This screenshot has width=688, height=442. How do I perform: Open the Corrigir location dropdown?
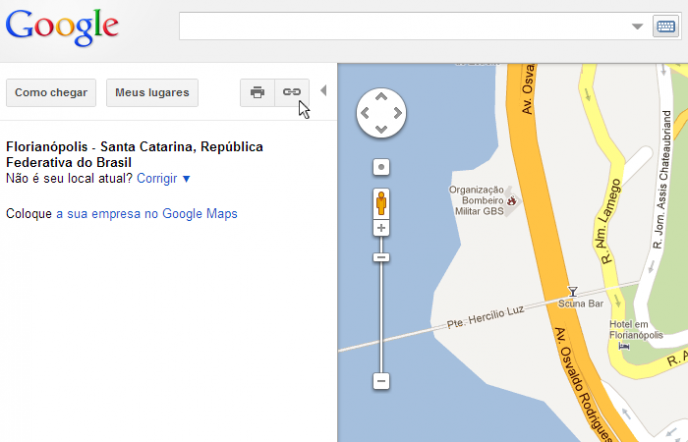pos(163,178)
